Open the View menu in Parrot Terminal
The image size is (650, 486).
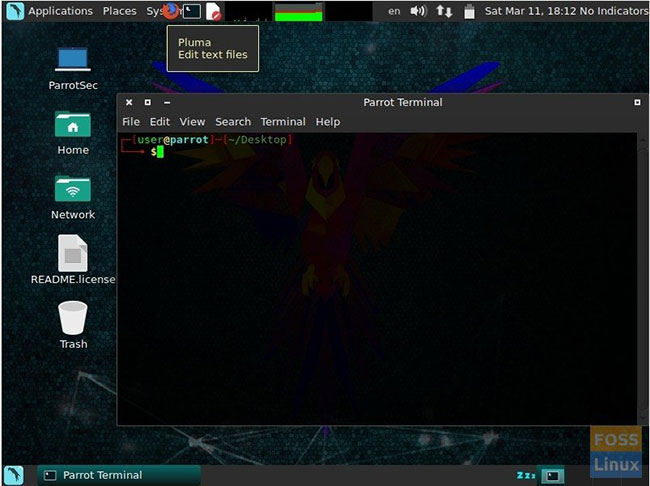click(192, 122)
